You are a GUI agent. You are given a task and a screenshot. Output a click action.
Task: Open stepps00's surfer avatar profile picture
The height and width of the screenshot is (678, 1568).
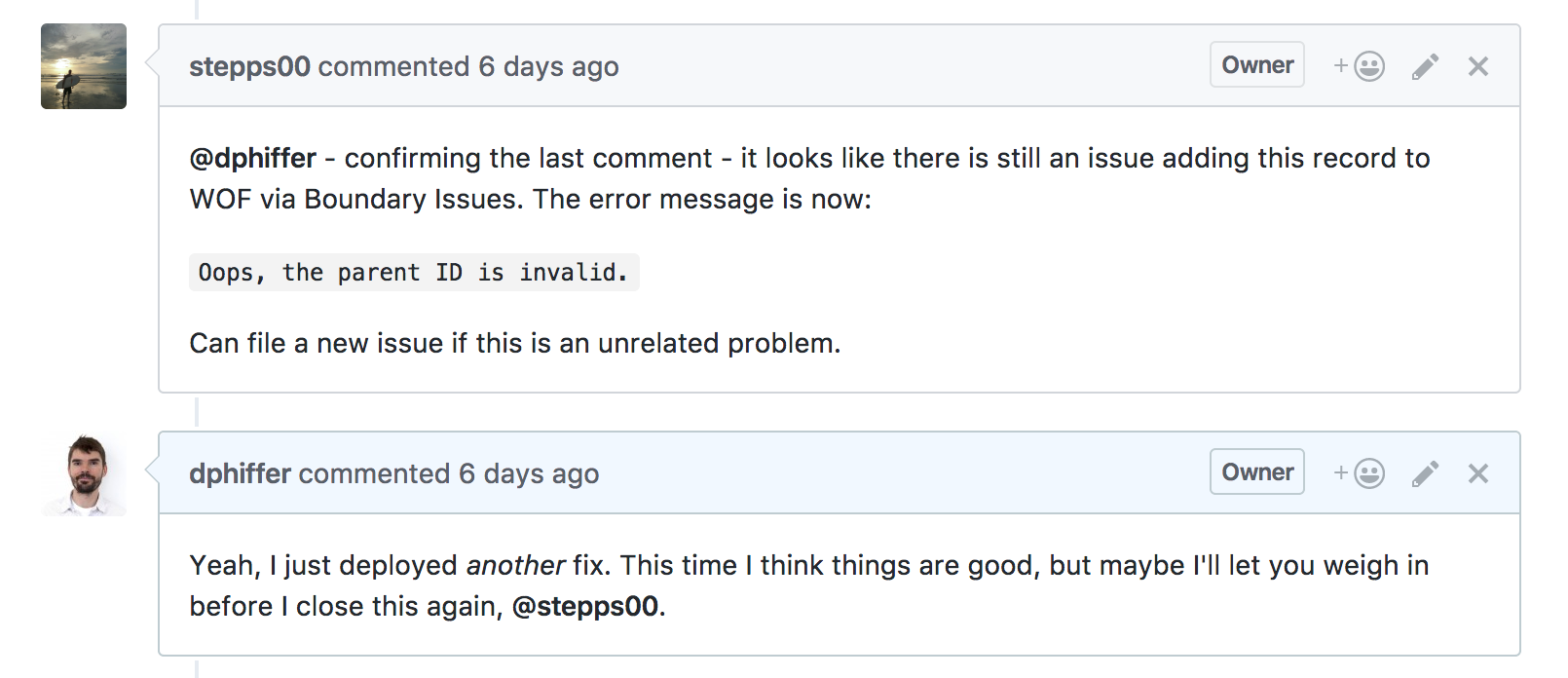point(84,66)
